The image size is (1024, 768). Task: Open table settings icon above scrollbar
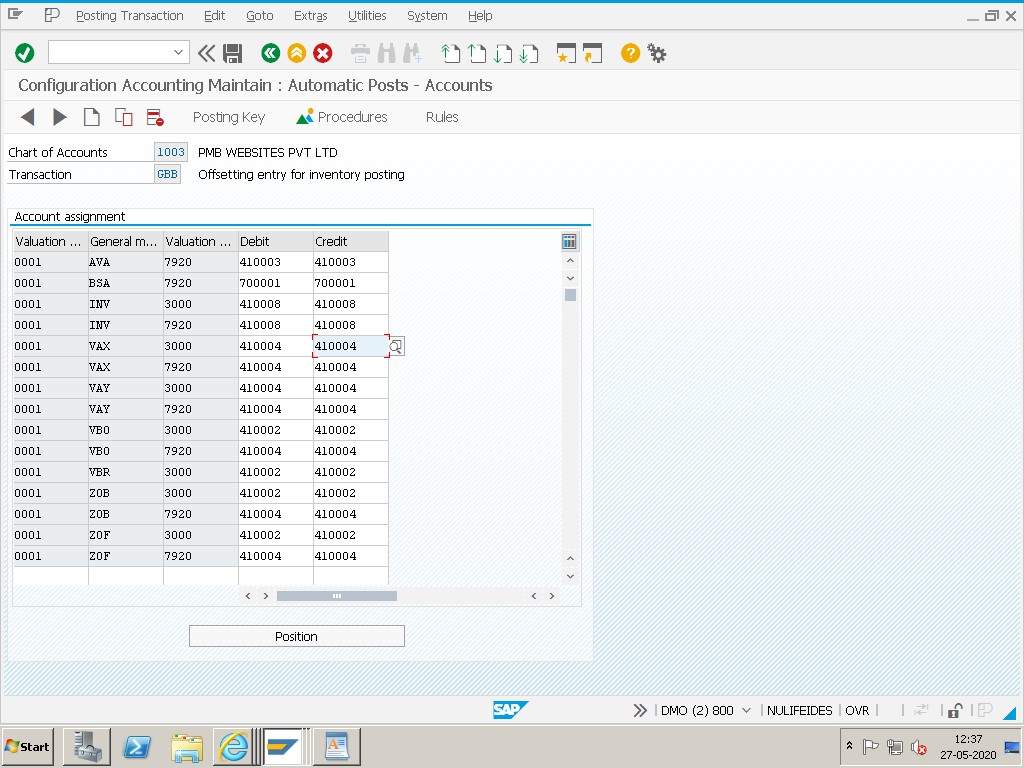click(569, 242)
